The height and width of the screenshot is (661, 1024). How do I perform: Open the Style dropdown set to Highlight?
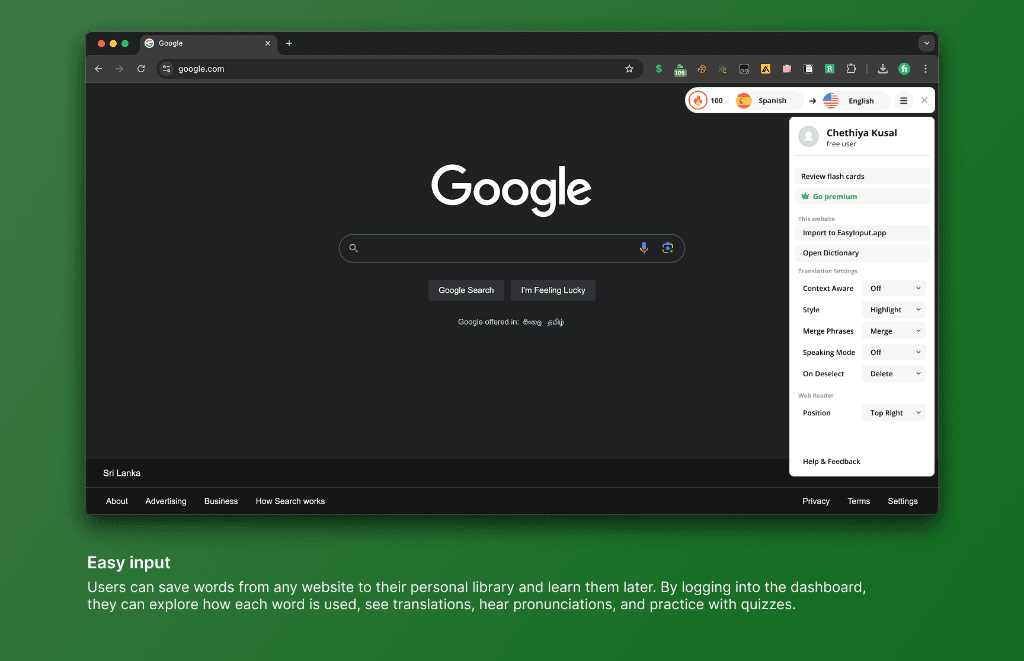click(894, 310)
